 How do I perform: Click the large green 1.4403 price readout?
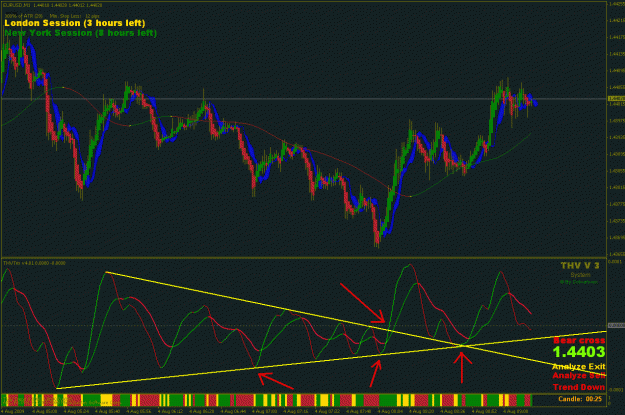[x=579, y=352]
